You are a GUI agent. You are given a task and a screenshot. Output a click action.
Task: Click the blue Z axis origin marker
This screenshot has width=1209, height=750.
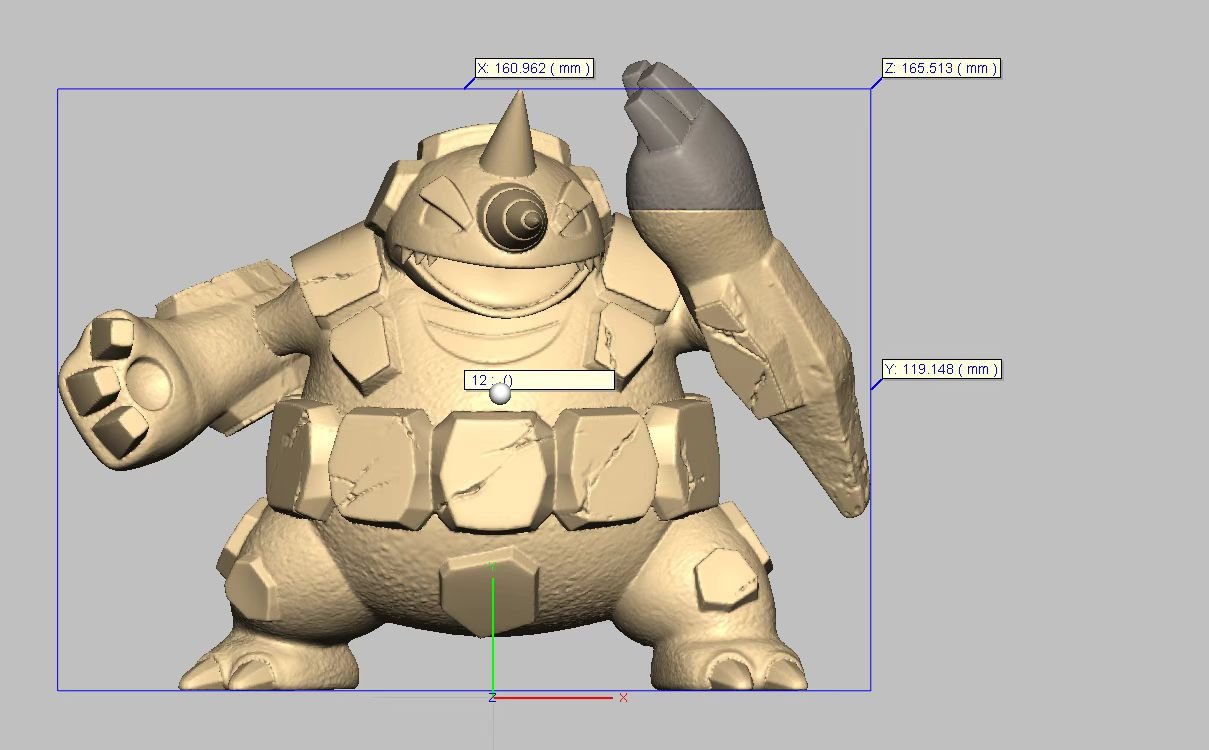pyautogui.click(x=492, y=697)
